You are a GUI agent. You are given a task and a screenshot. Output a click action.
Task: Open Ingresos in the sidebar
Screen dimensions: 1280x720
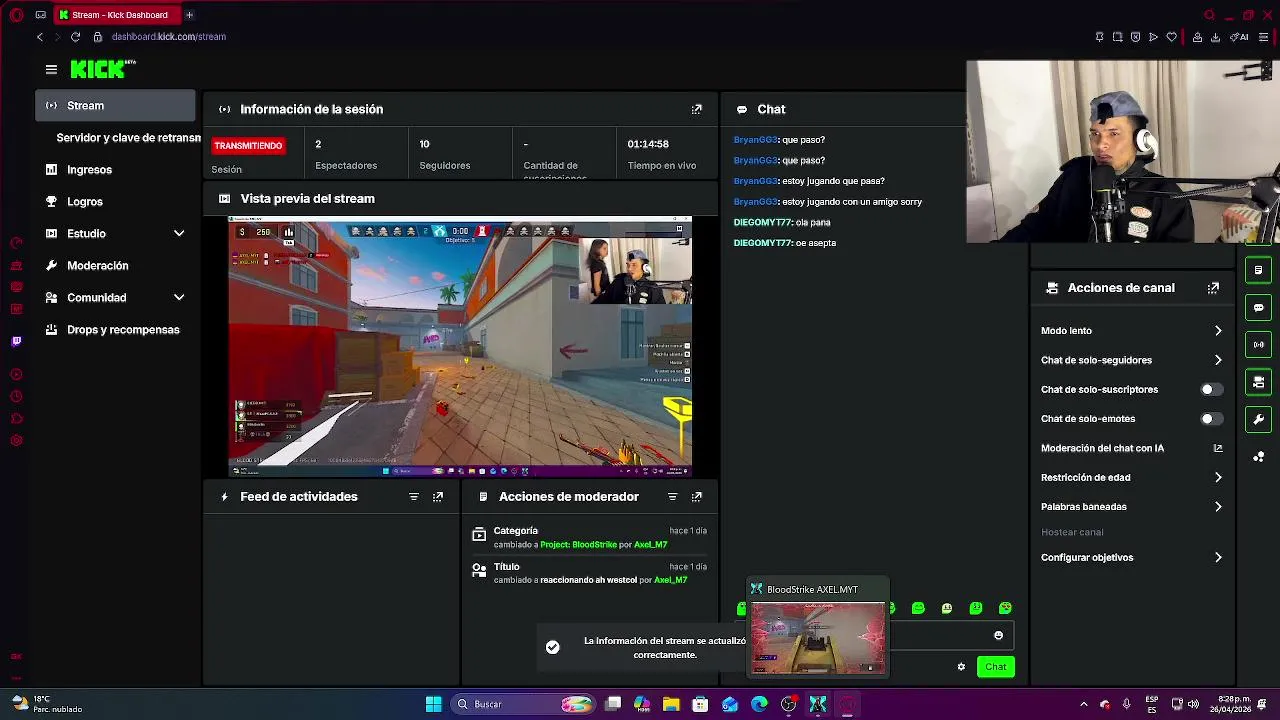point(115,170)
